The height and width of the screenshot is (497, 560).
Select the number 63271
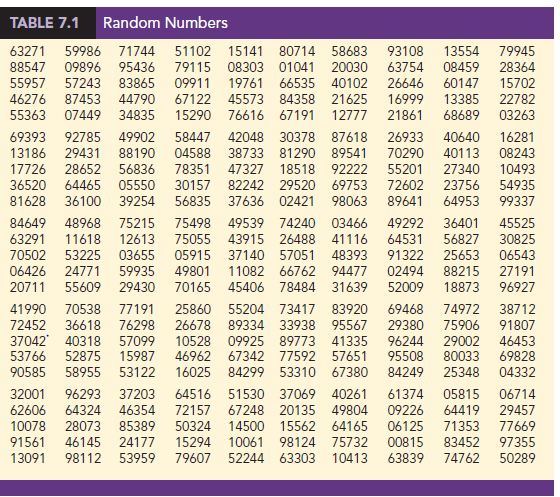click(x=28, y=51)
